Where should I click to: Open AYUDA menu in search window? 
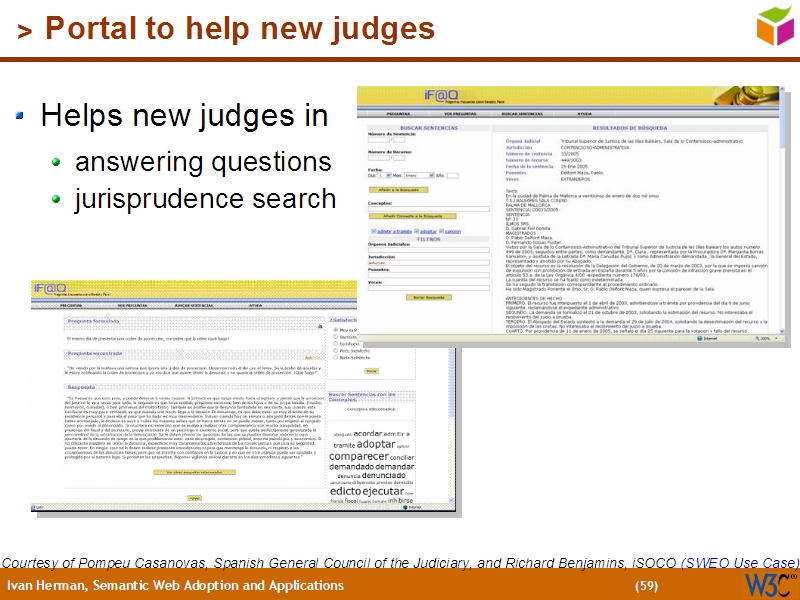(x=584, y=114)
